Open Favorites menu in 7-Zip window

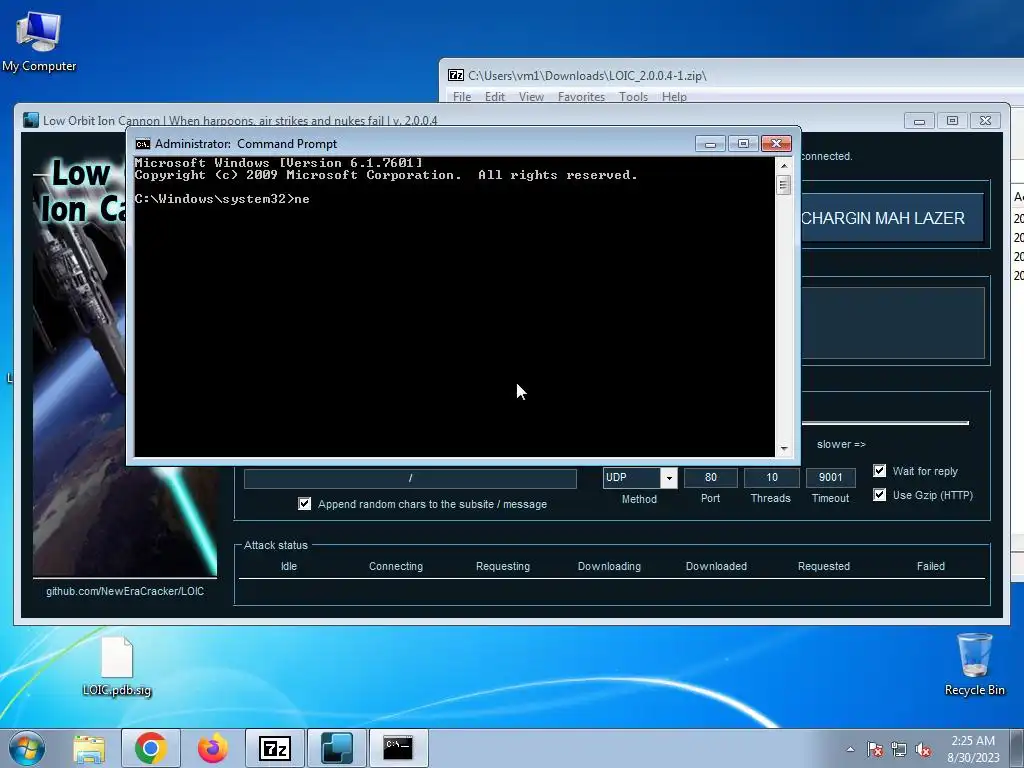coord(581,97)
